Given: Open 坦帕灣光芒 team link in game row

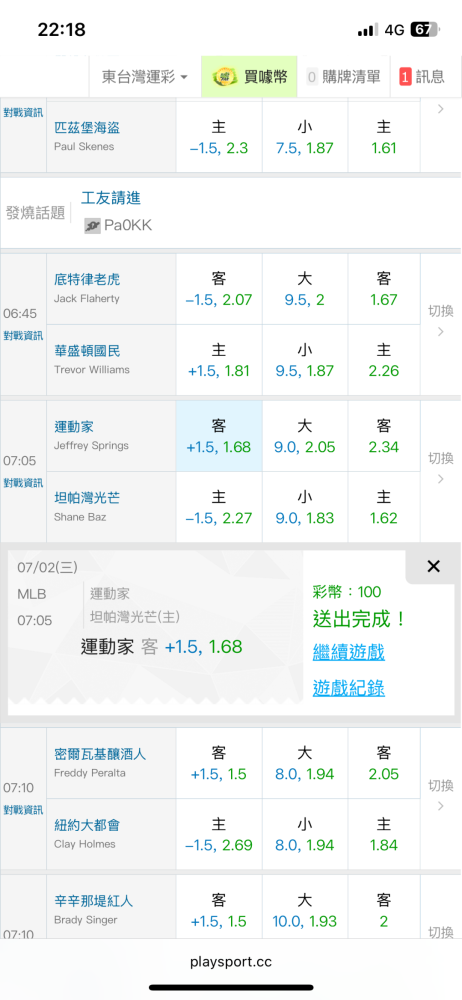Looking at the screenshot, I should pyautogui.click(x=87, y=498).
